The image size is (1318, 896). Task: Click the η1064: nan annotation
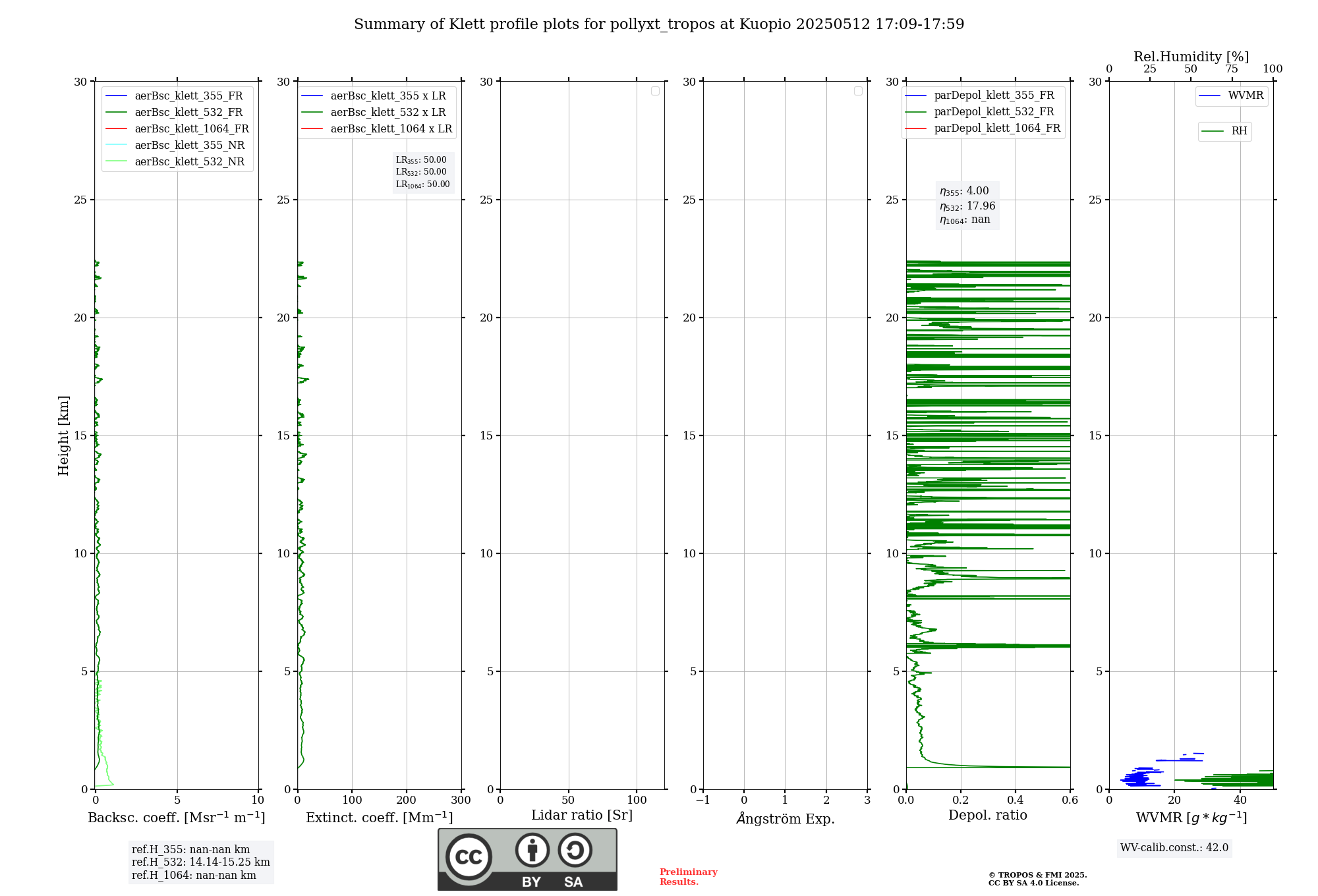click(x=965, y=220)
